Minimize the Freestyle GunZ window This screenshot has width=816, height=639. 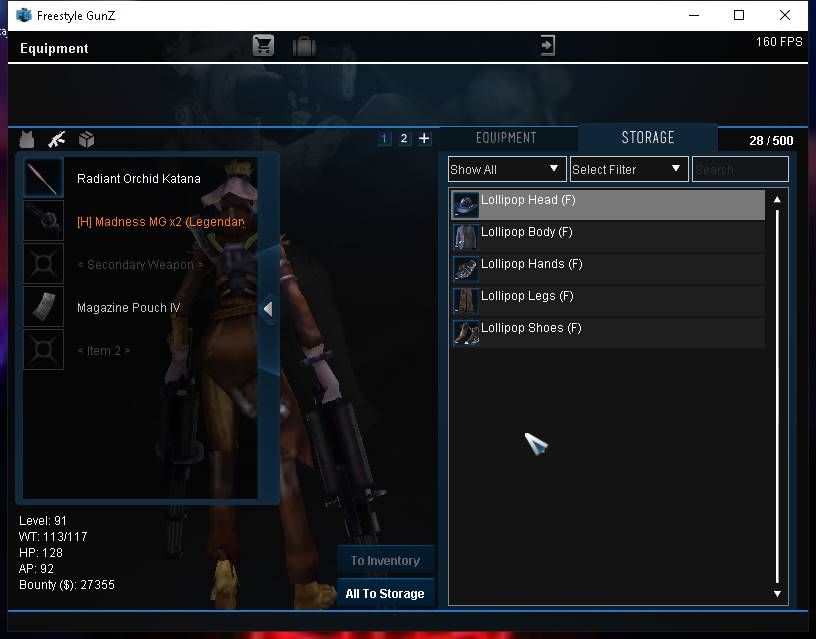[694, 15]
